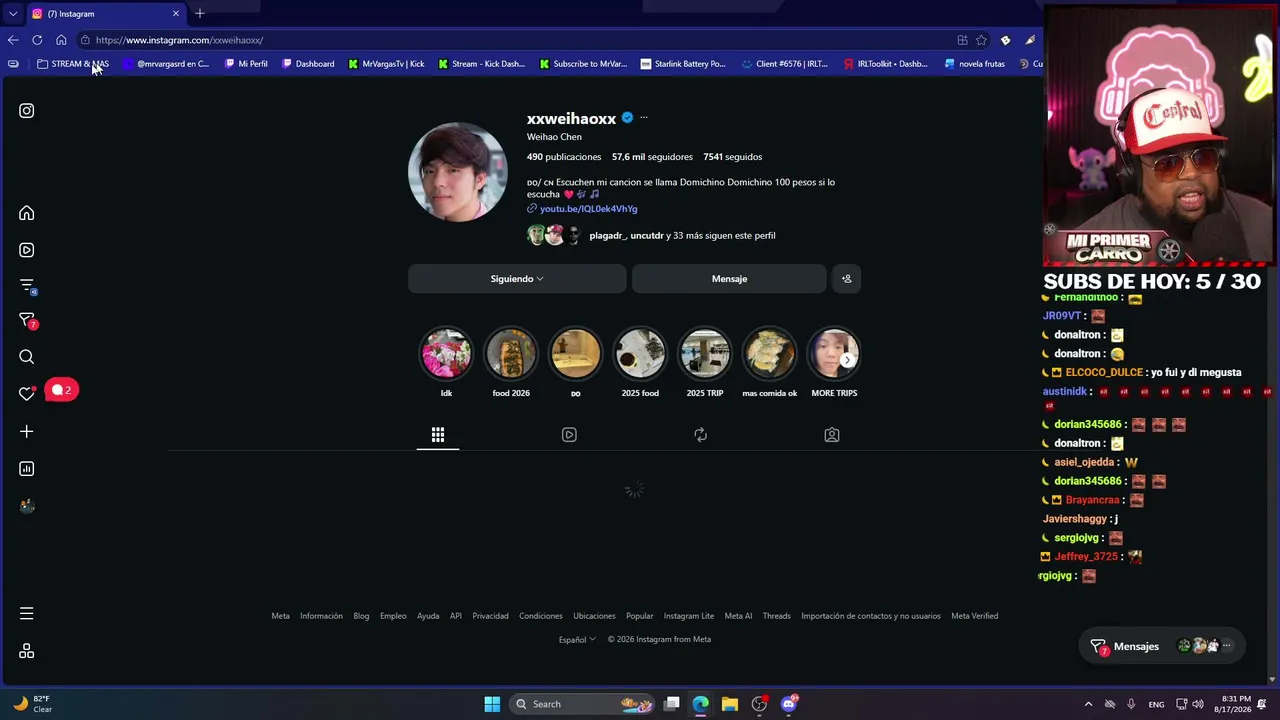
Task: Click the similar accounts add-person button
Action: click(x=846, y=279)
